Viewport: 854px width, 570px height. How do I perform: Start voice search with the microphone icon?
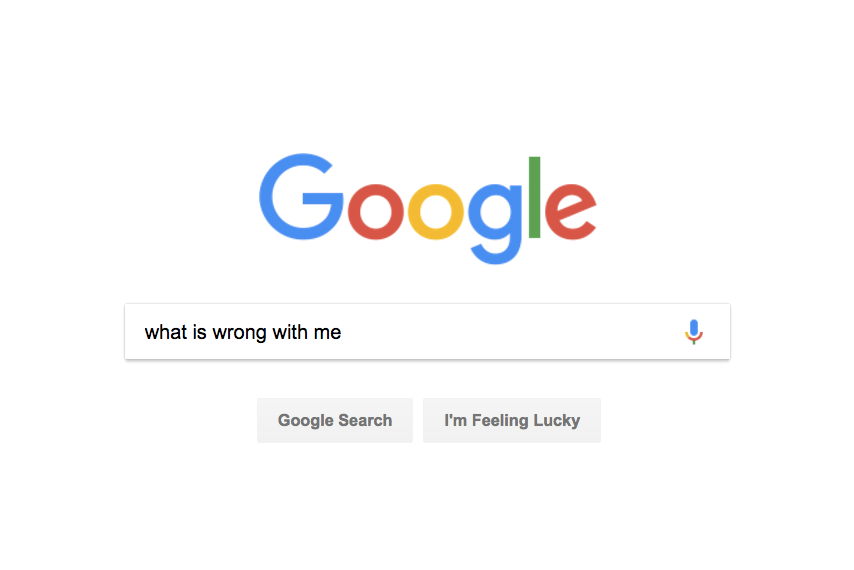point(693,332)
